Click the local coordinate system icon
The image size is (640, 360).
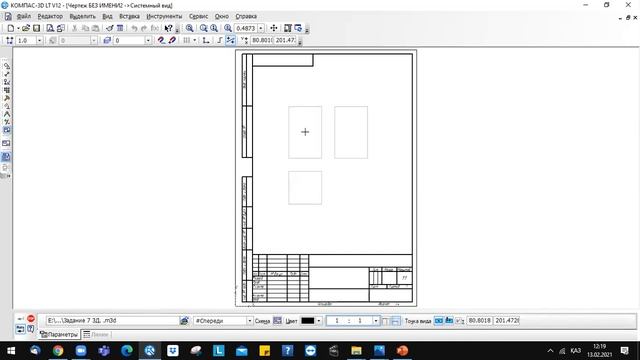[206, 40]
